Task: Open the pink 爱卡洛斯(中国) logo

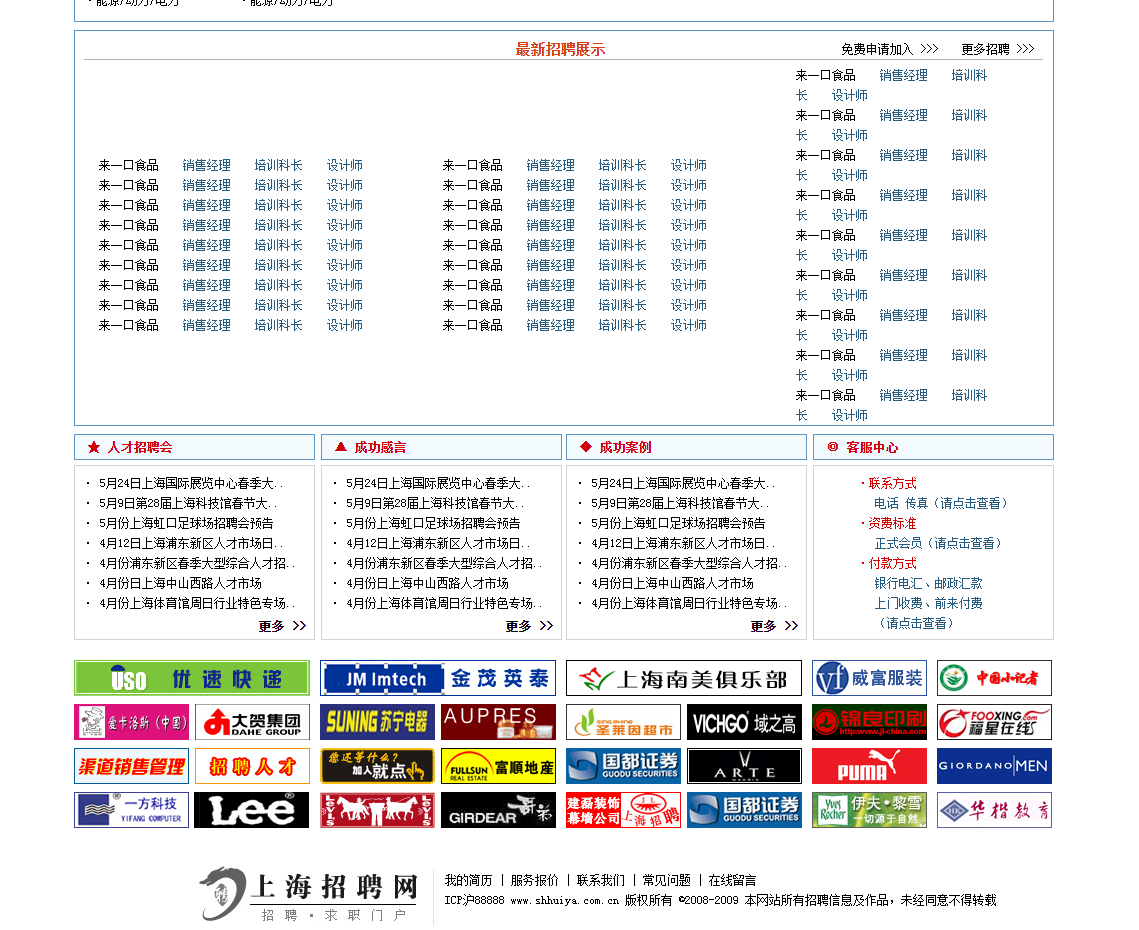Action: click(131, 722)
